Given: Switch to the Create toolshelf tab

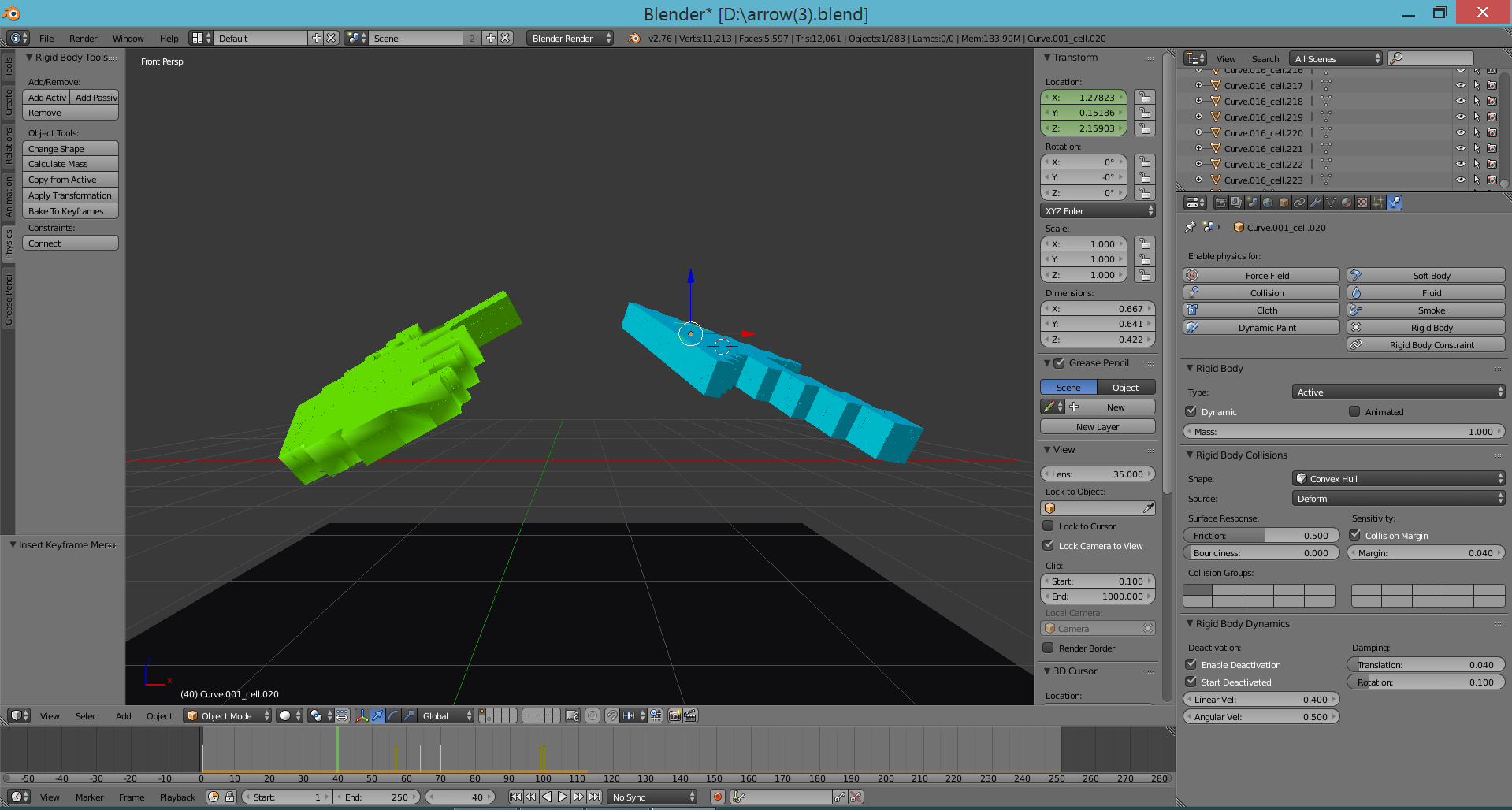Looking at the screenshot, I should click(x=8, y=102).
